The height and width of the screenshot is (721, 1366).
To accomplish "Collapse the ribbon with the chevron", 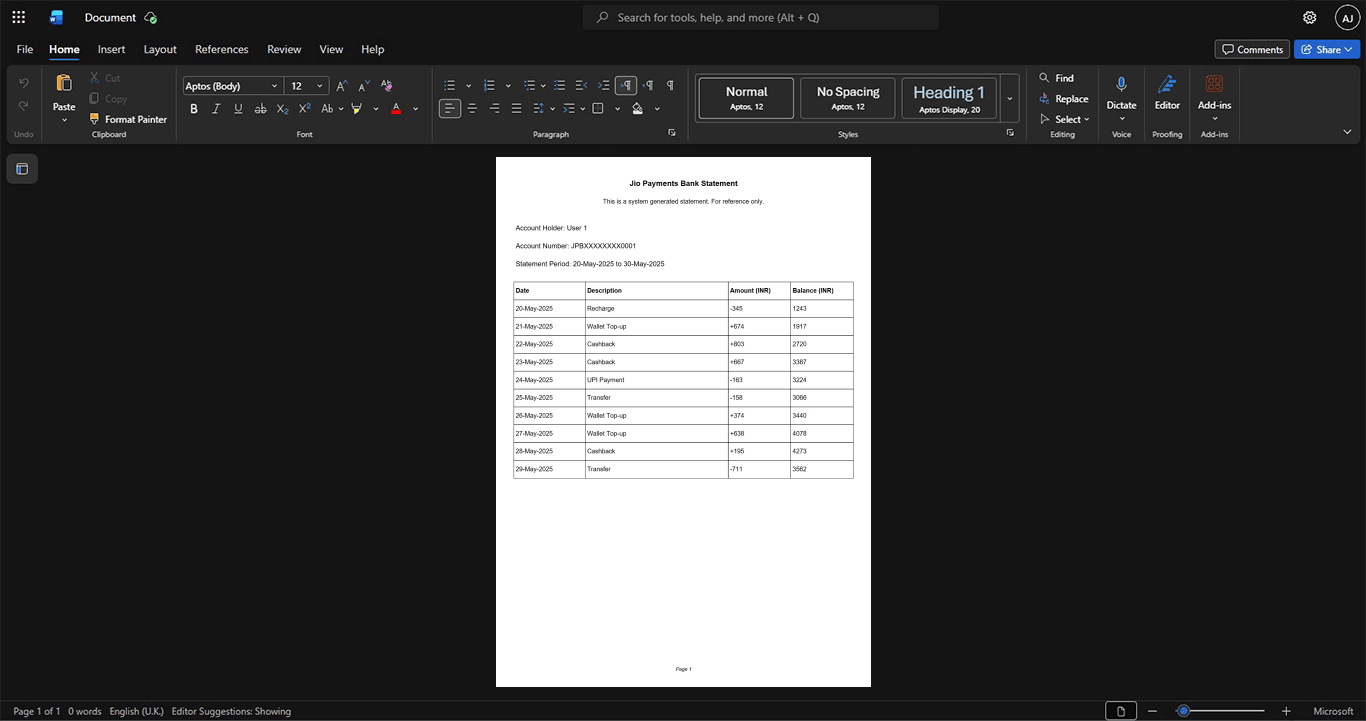I will 1347,132.
